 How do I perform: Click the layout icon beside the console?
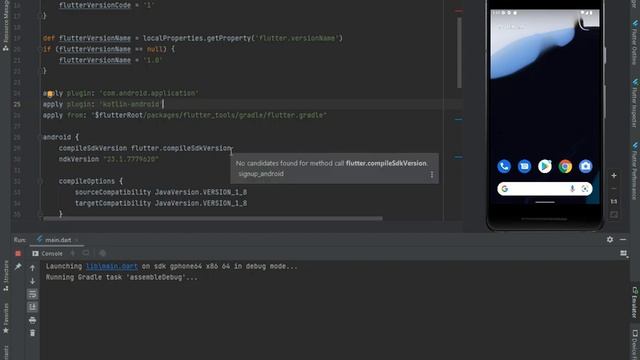(x=623, y=253)
